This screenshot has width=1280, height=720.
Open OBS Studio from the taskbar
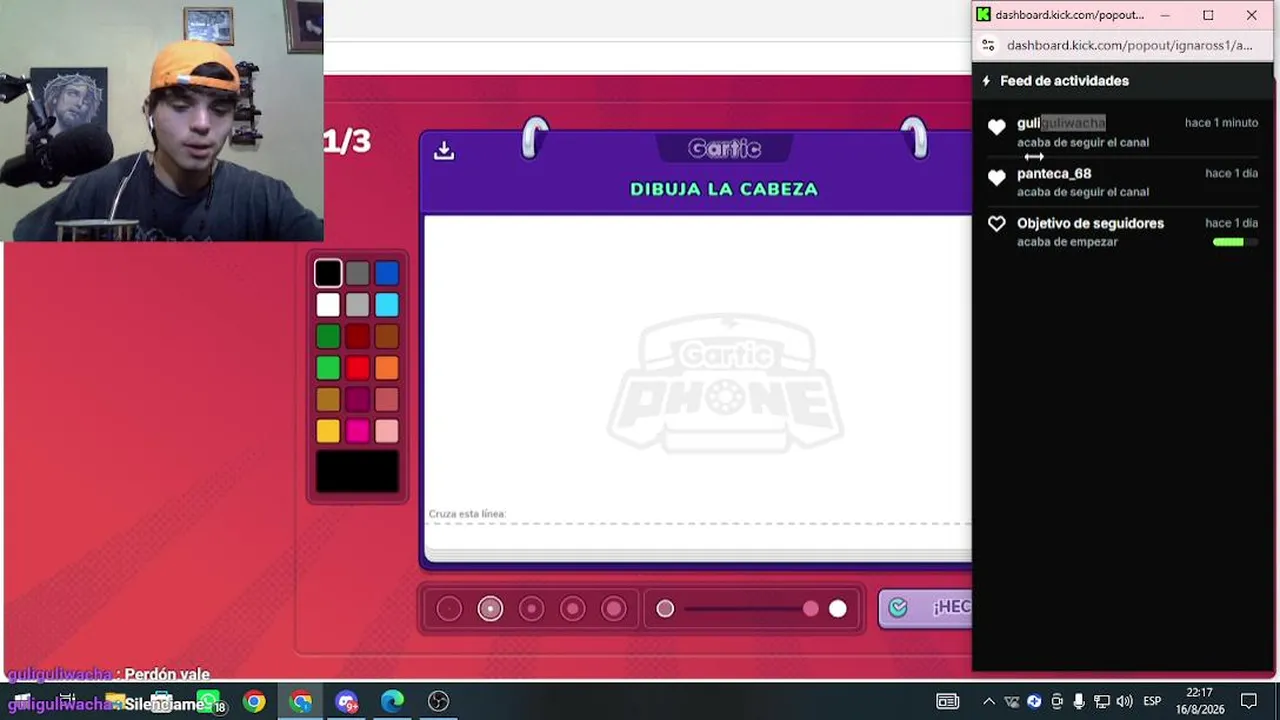[439, 702]
